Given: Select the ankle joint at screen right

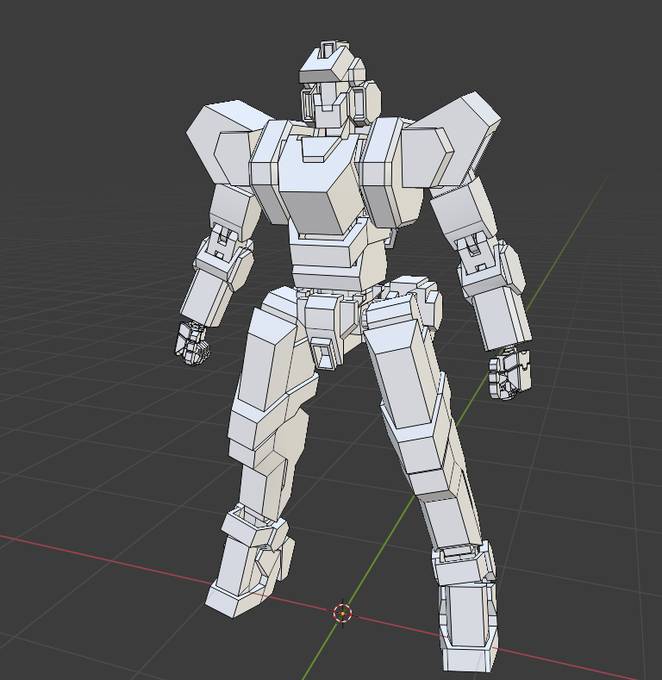Looking at the screenshot, I should click(464, 562).
